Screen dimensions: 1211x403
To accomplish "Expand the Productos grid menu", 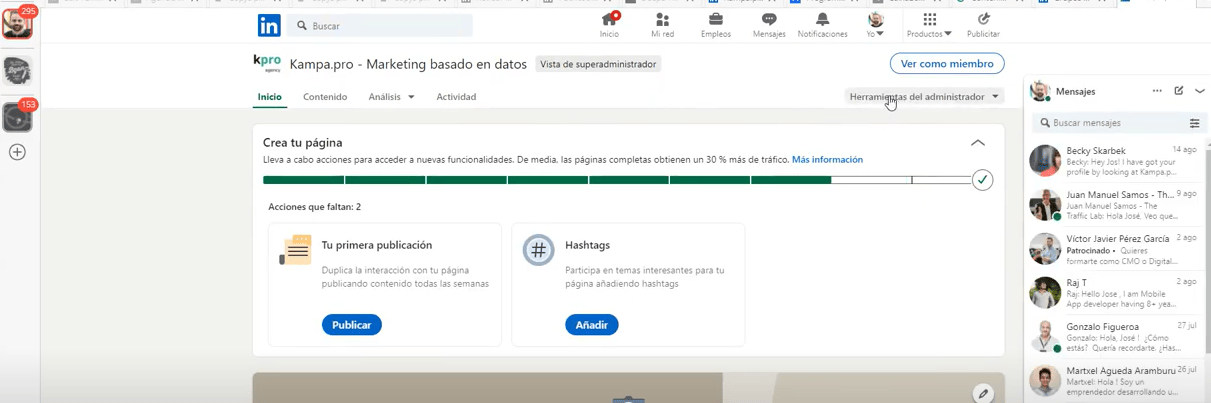I will (930, 25).
